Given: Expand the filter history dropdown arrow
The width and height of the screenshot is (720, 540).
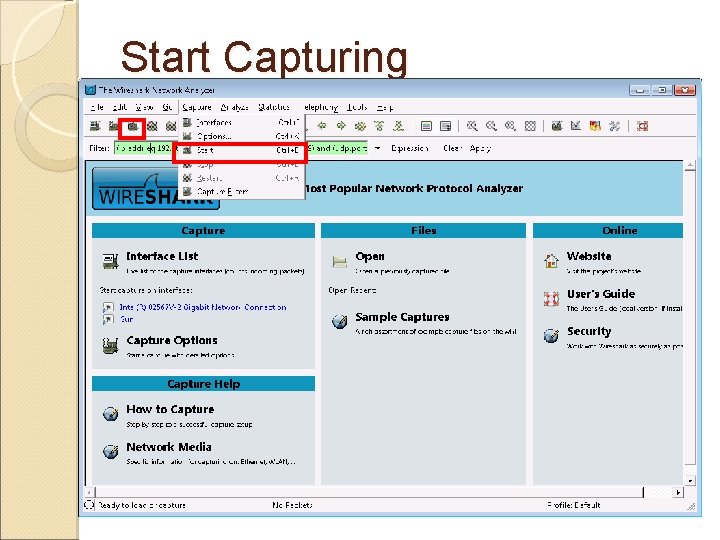Looking at the screenshot, I should click(377, 148).
